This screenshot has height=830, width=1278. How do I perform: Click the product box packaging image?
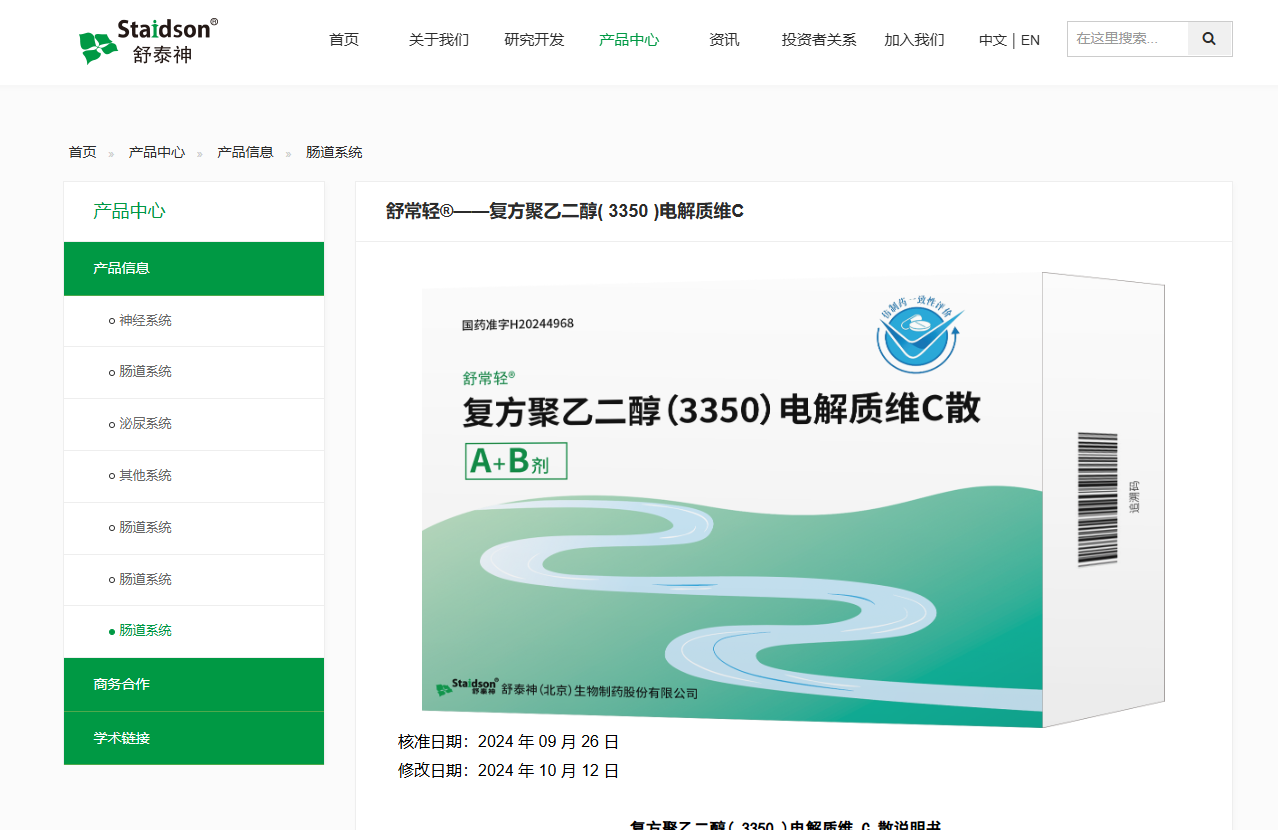[x=792, y=500]
